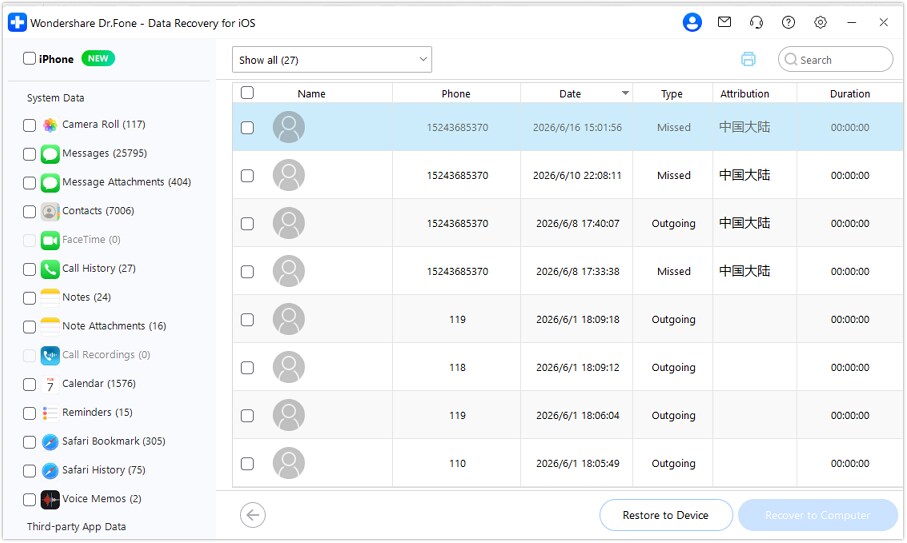Check the Message Attachments (404) checkbox

point(29,183)
